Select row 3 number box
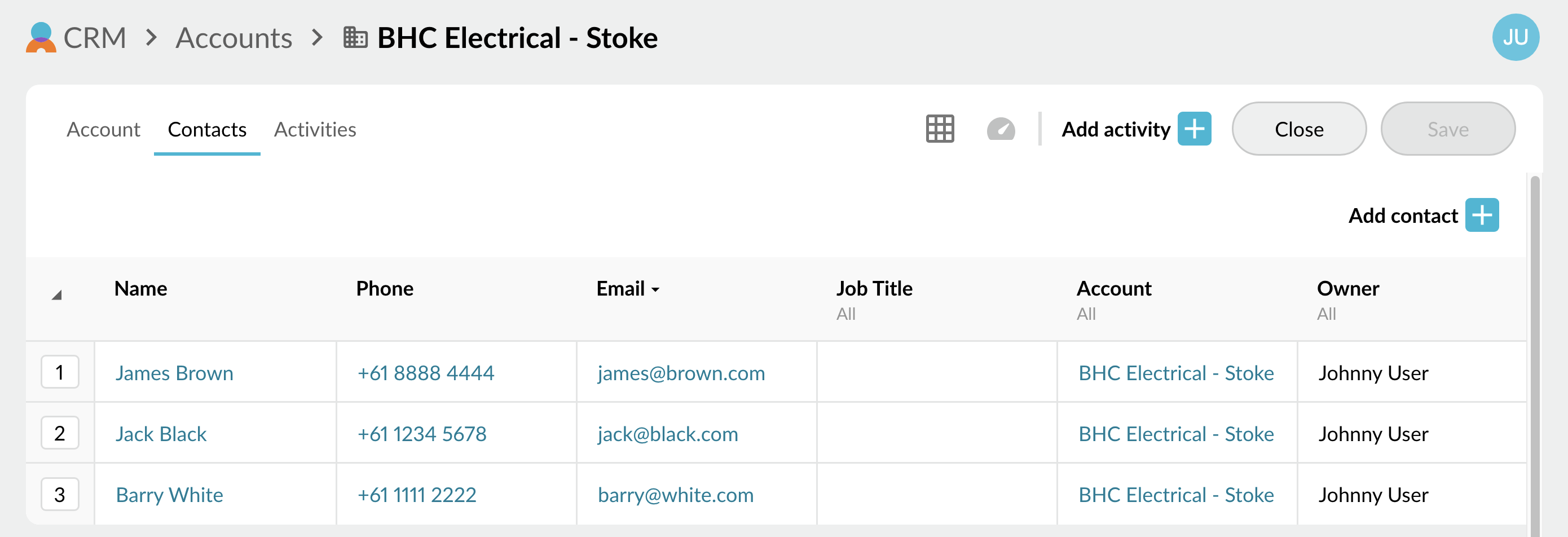 pos(60,494)
